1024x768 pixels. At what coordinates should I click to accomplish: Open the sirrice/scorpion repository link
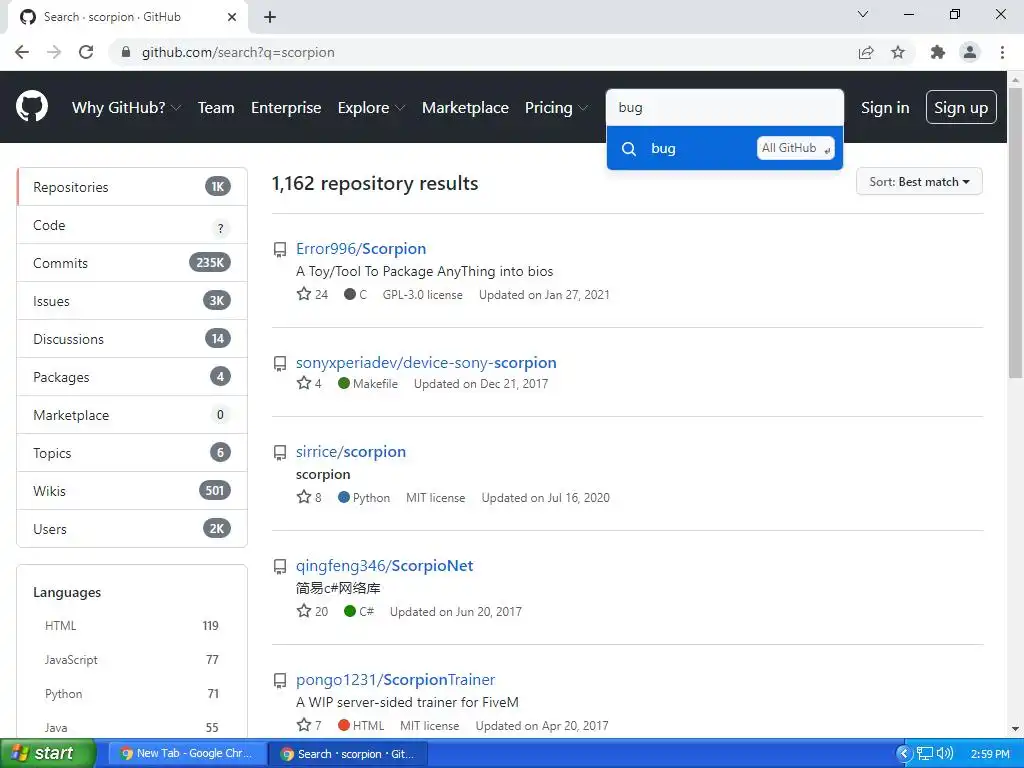pos(351,452)
